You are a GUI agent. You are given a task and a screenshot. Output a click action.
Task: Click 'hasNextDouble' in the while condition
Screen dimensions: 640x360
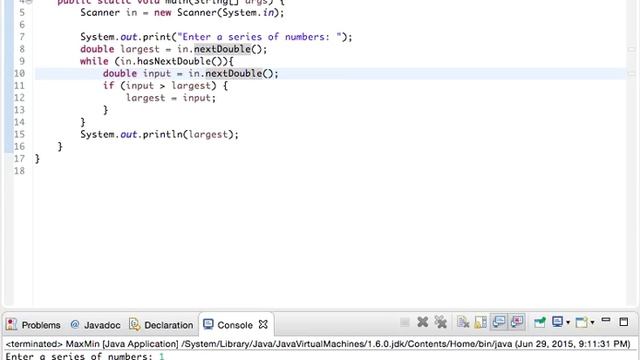tap(173, 61)
